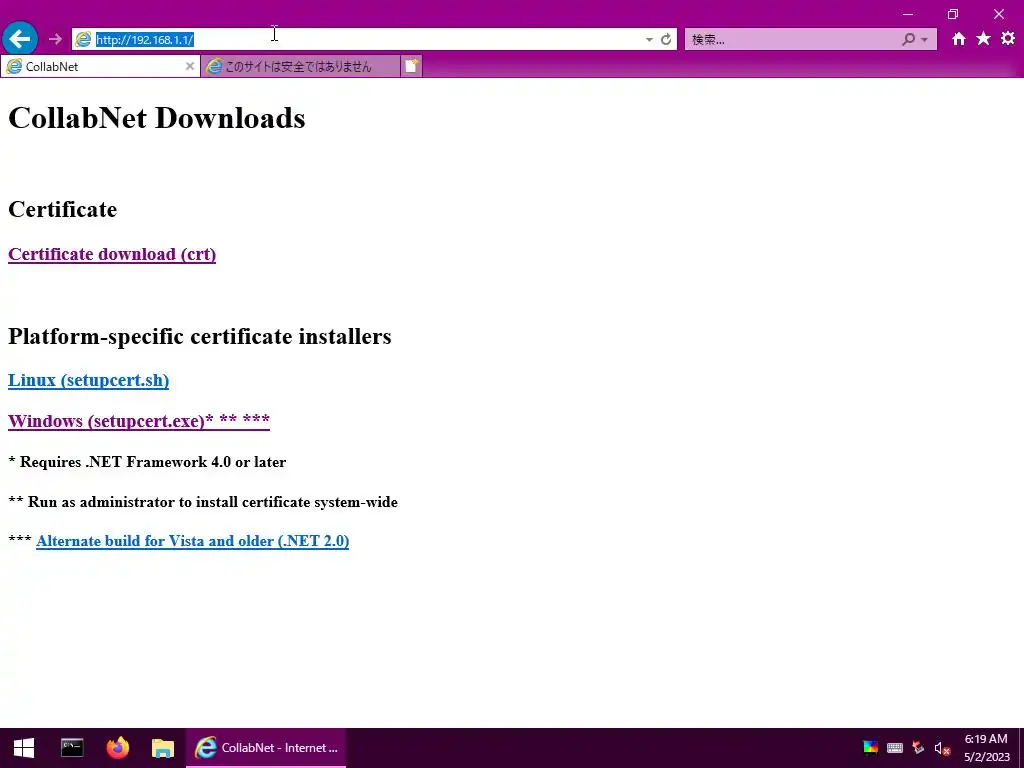The height and width of the screenshot is (768, 1024).
Task: Open Favorites star icon
Action: [983, 39]
